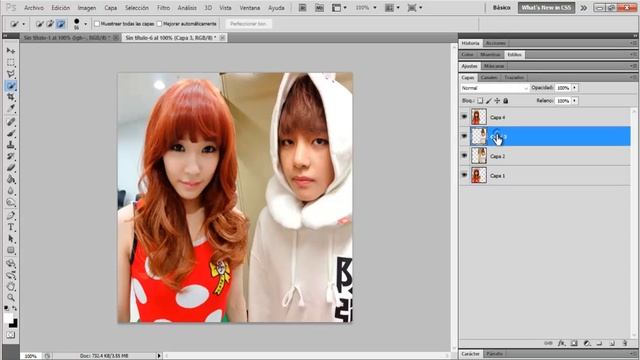Expand more workspaces chevron
The width and height of the screenshot is (640, 360).
[584, 8]
